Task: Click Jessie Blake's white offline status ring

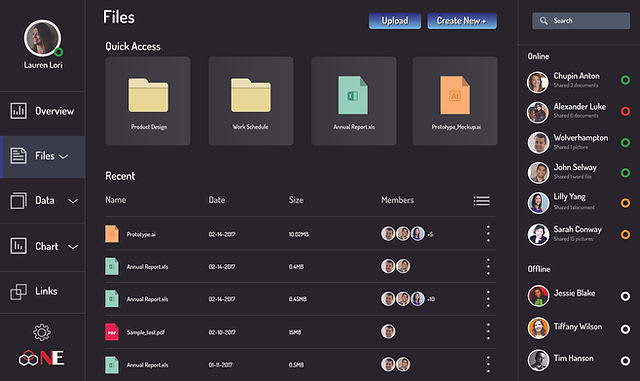Action: [625, 296]
